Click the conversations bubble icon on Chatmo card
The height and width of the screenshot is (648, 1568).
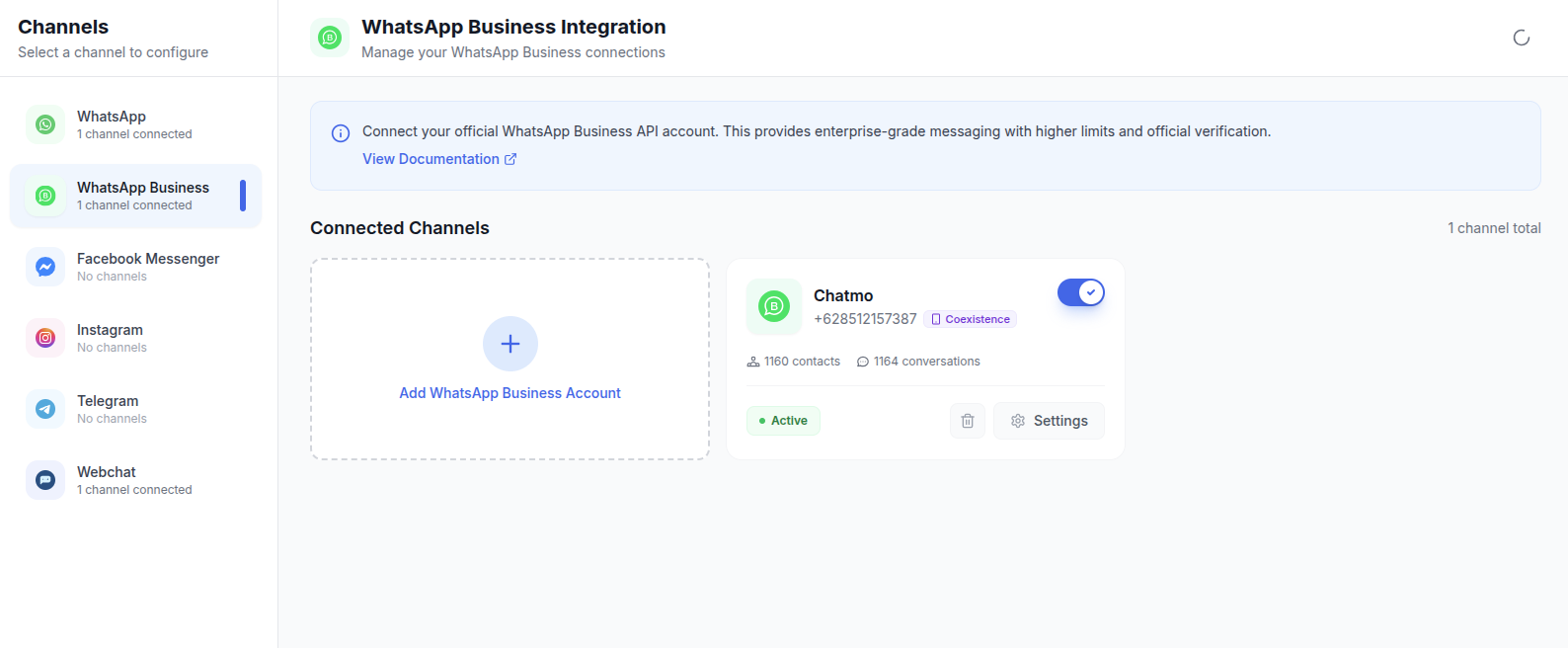tap(863, 362)
